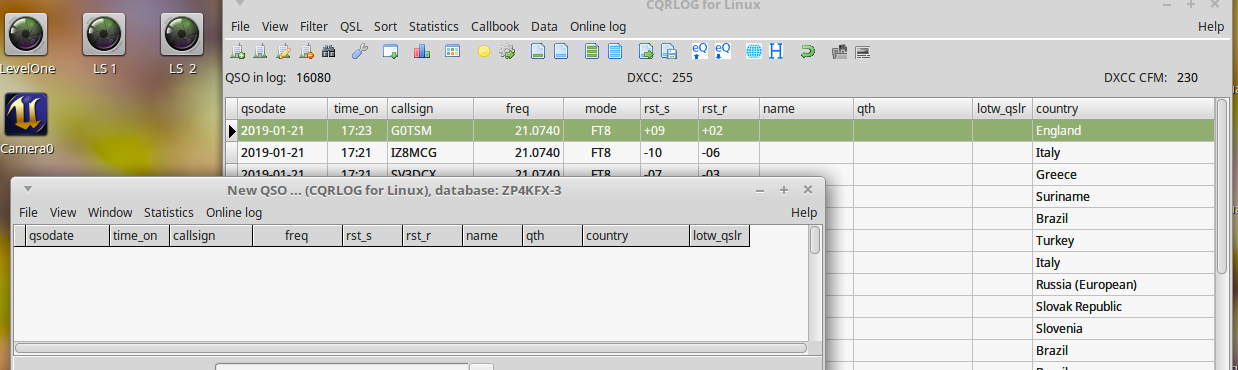
Task: Open Online log menu in main window
Action: [x=598, y=27]
